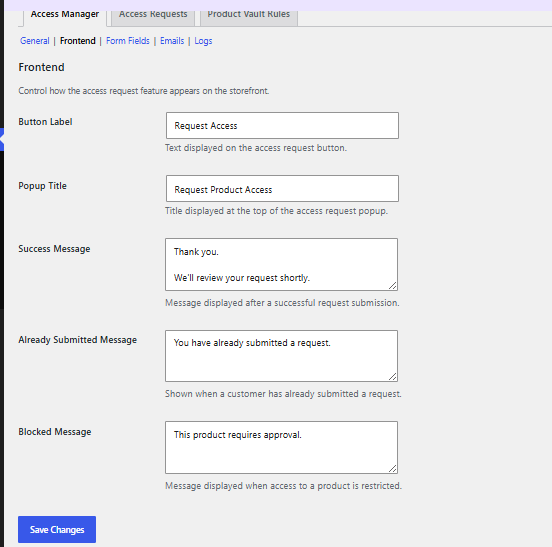Focus the Blocked Message textarea
Screen dimensions: 552x547
(x=281, y=447)
